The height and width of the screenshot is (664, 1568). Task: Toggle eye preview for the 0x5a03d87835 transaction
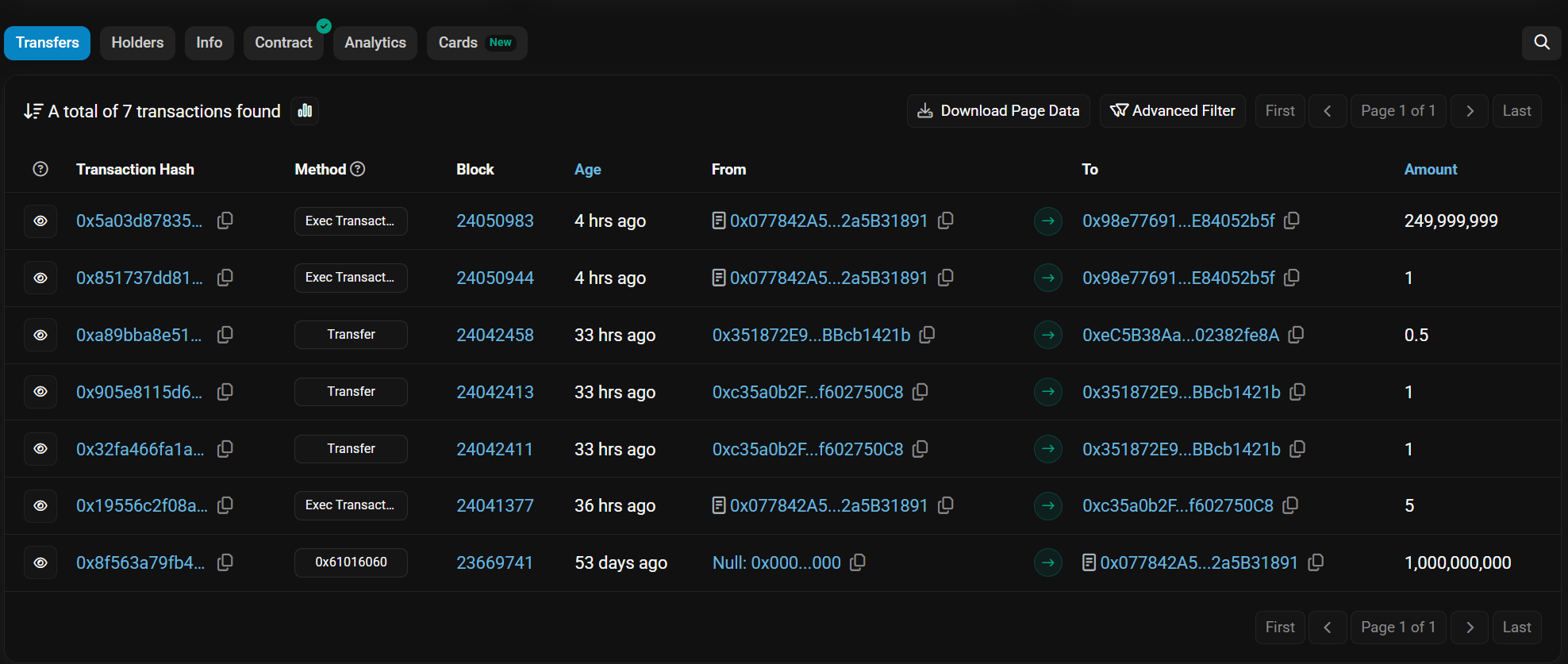(x=40, y=221)
